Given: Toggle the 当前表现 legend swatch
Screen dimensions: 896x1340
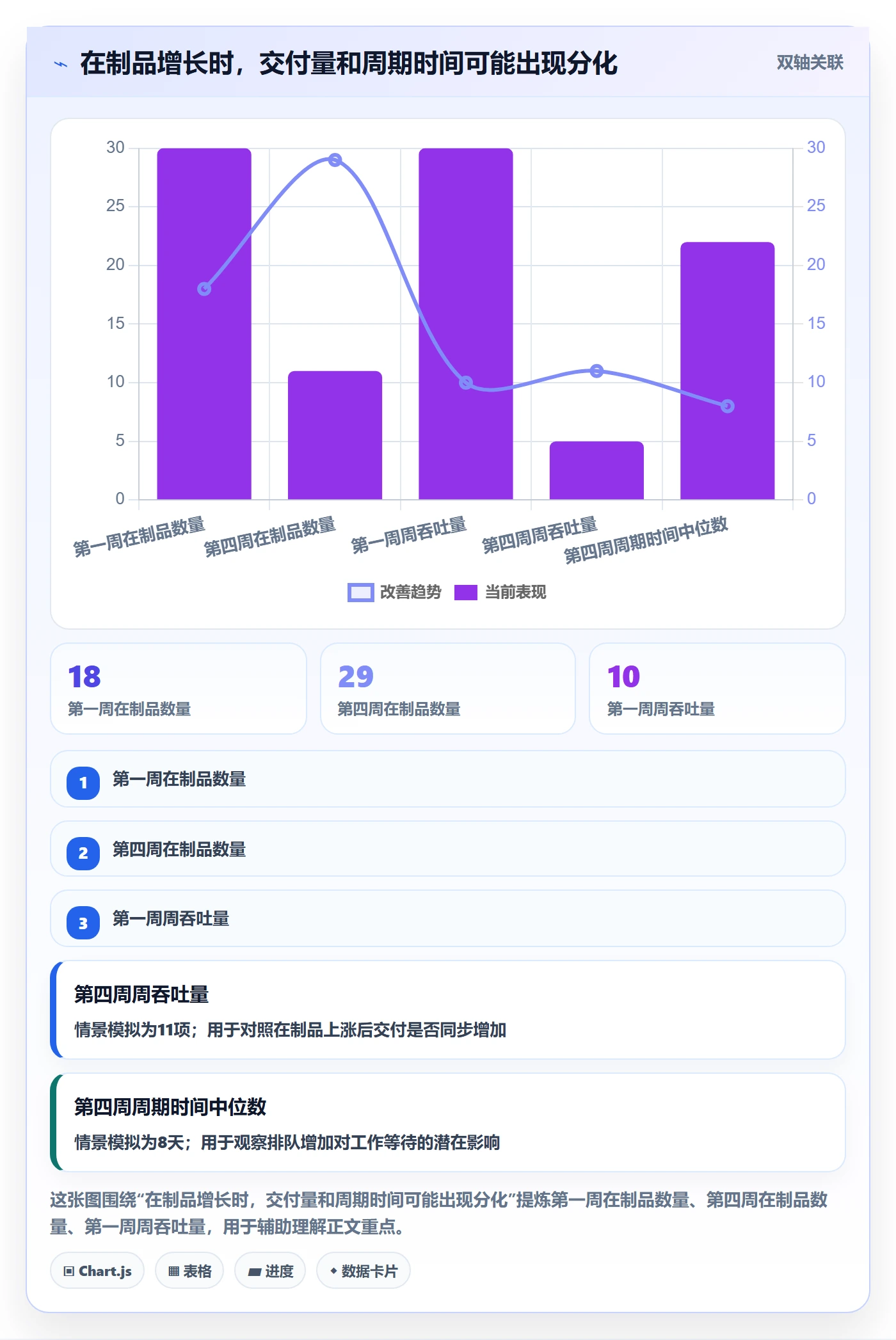Looking at the screenshot, I should point(466,593).
